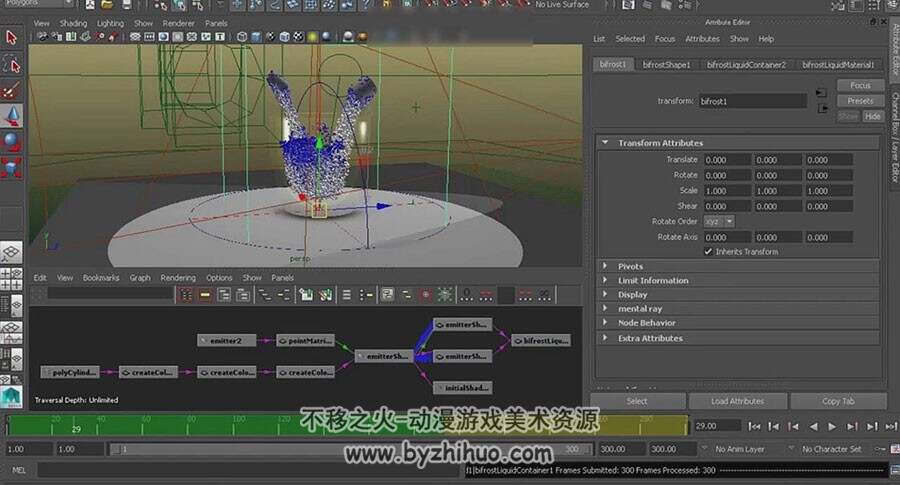The image size is (900, 485).
Task: Expand the Display section
Action: coord(605,294)
